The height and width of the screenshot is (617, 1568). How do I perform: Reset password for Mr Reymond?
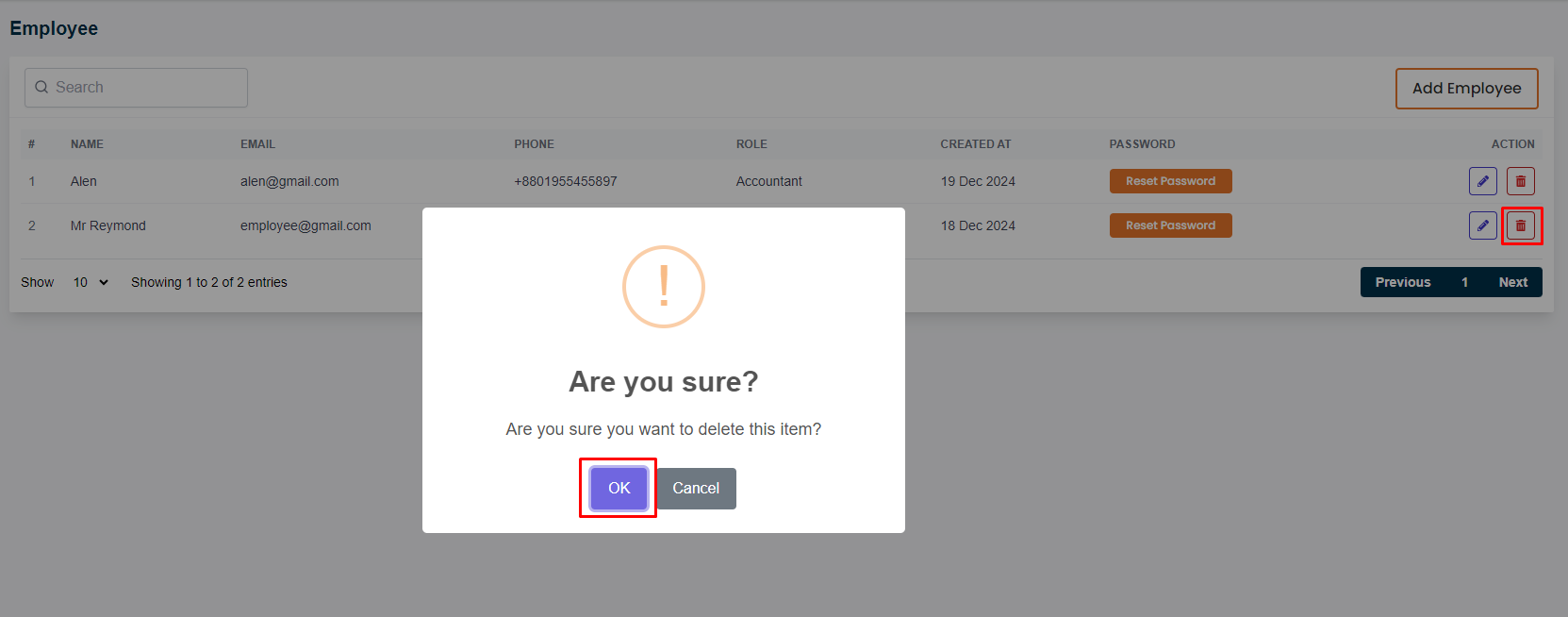click(x=1170, y=225)
